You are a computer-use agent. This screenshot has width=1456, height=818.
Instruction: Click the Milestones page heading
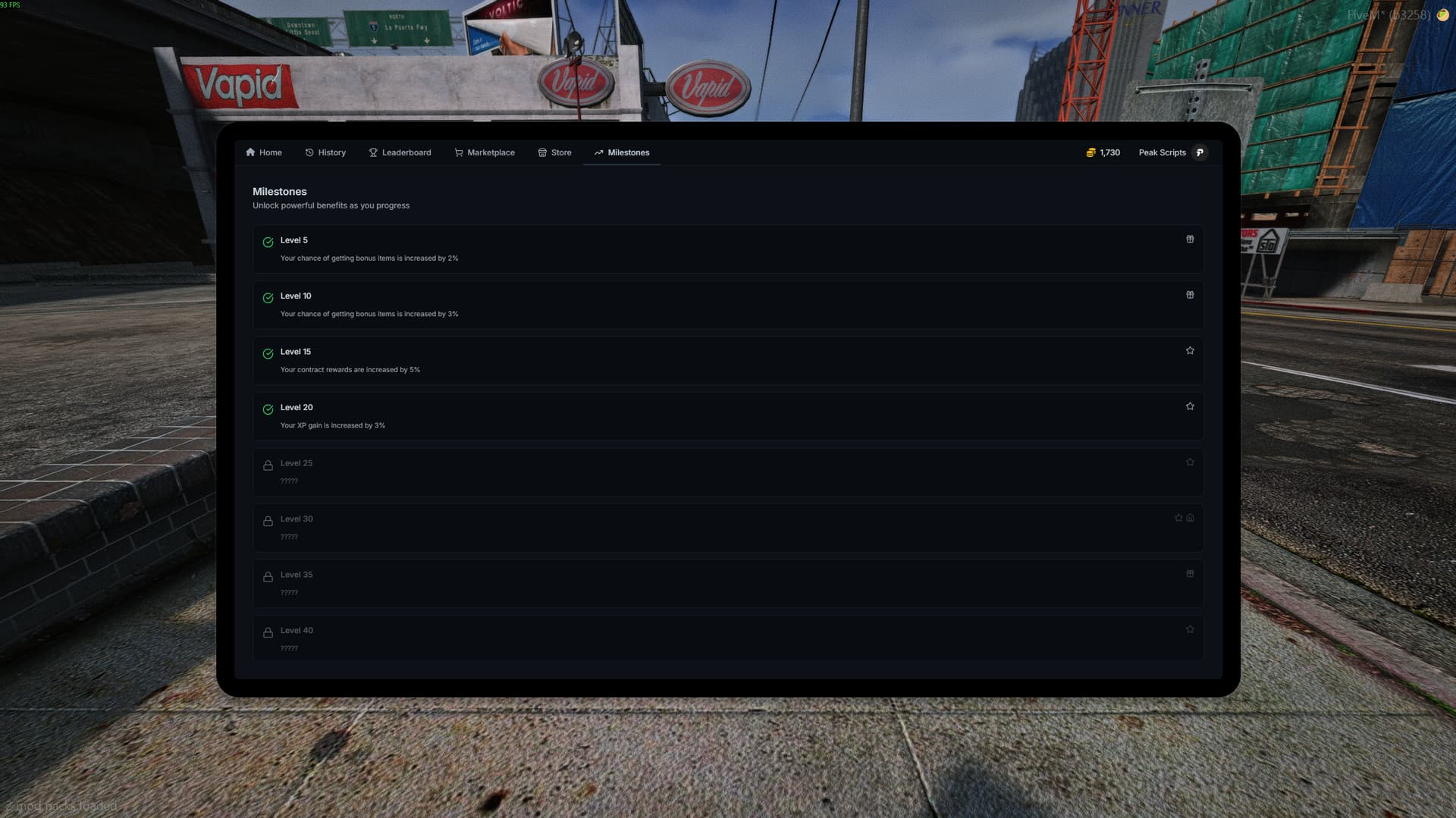pyautogui.click(x=280, y=192)
